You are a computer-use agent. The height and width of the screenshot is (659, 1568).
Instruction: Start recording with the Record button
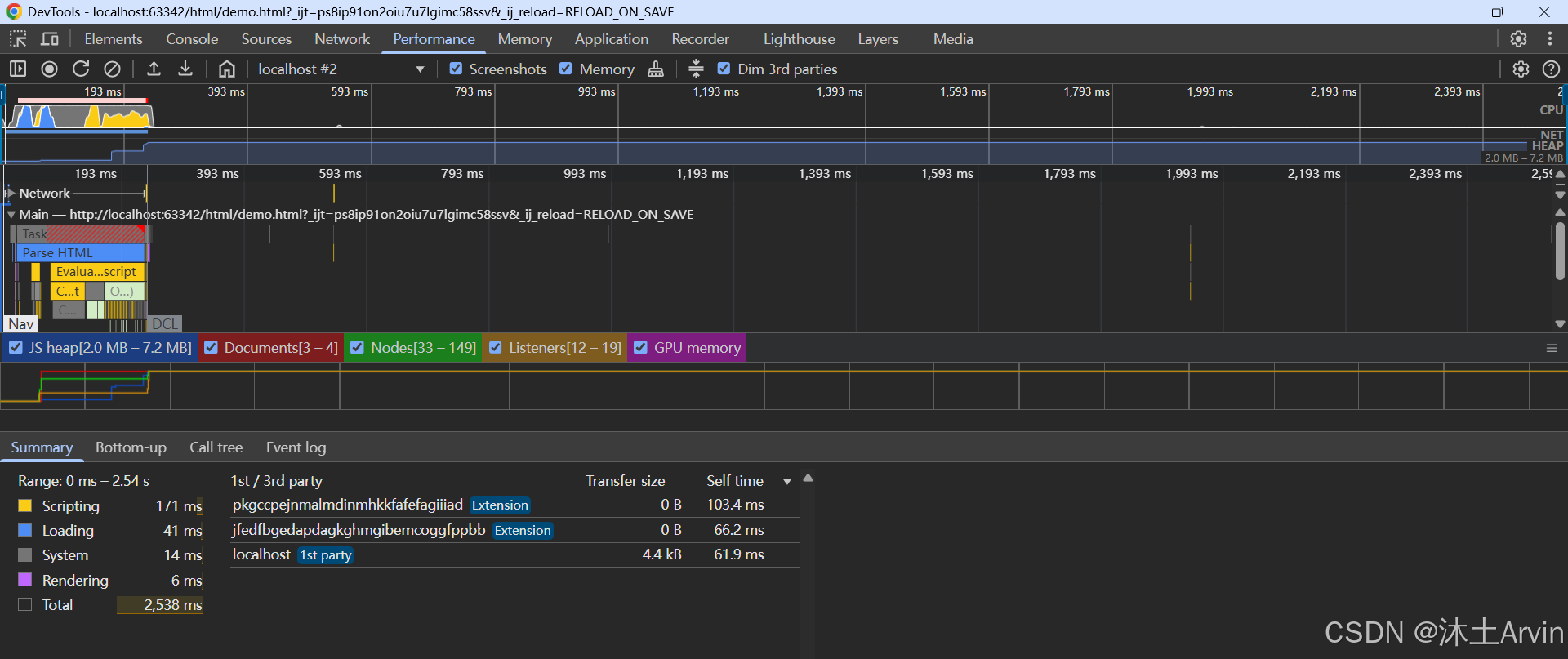(49, 69)
